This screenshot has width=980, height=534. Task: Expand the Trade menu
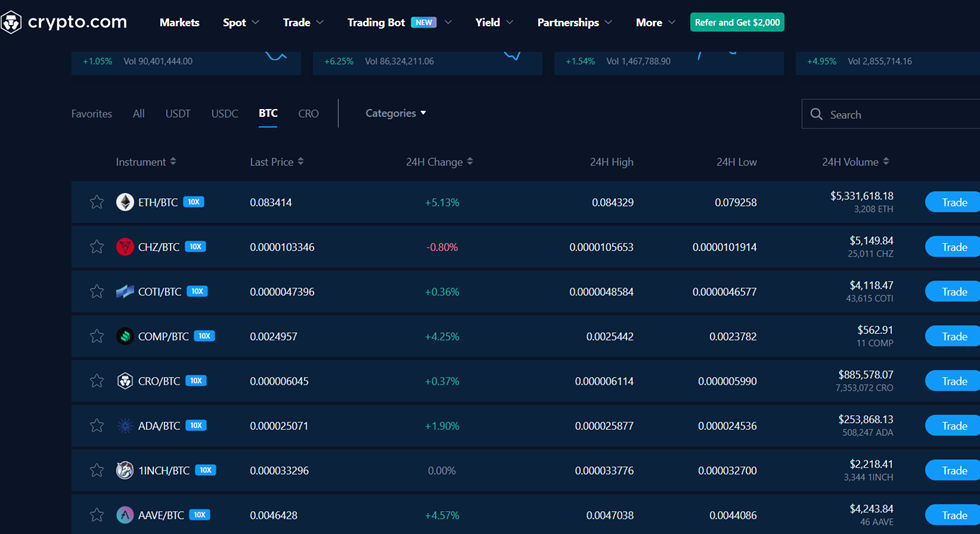(x=303, y=23)
